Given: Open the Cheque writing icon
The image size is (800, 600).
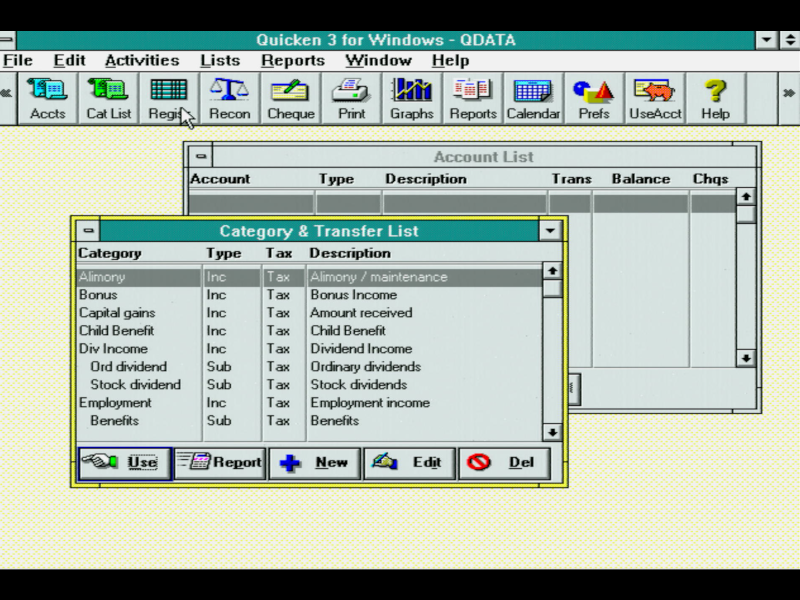Looking at the screenshot, I should click(x=290, y=98).
